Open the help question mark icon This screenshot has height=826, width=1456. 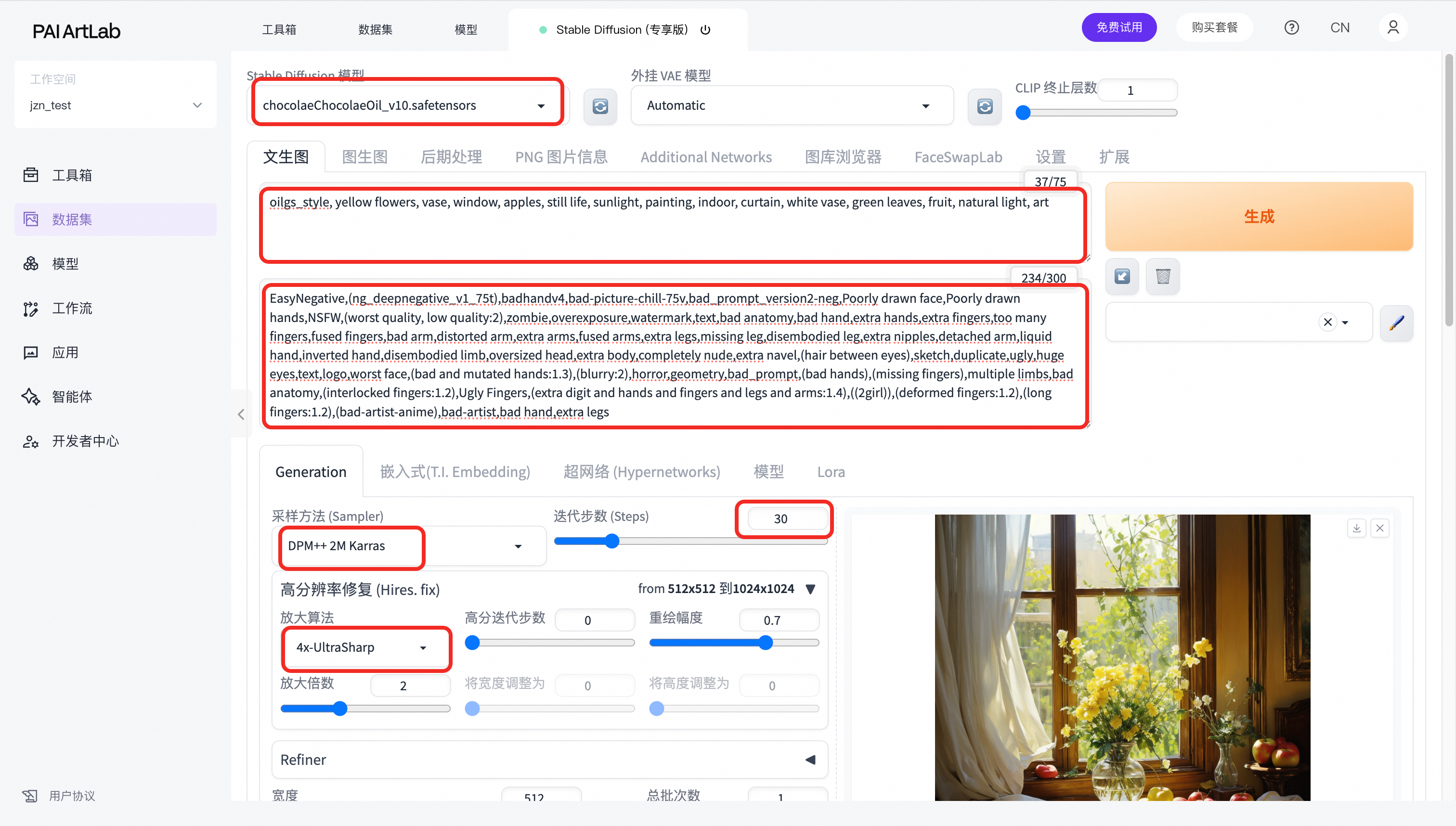[x=1291, y=28]
